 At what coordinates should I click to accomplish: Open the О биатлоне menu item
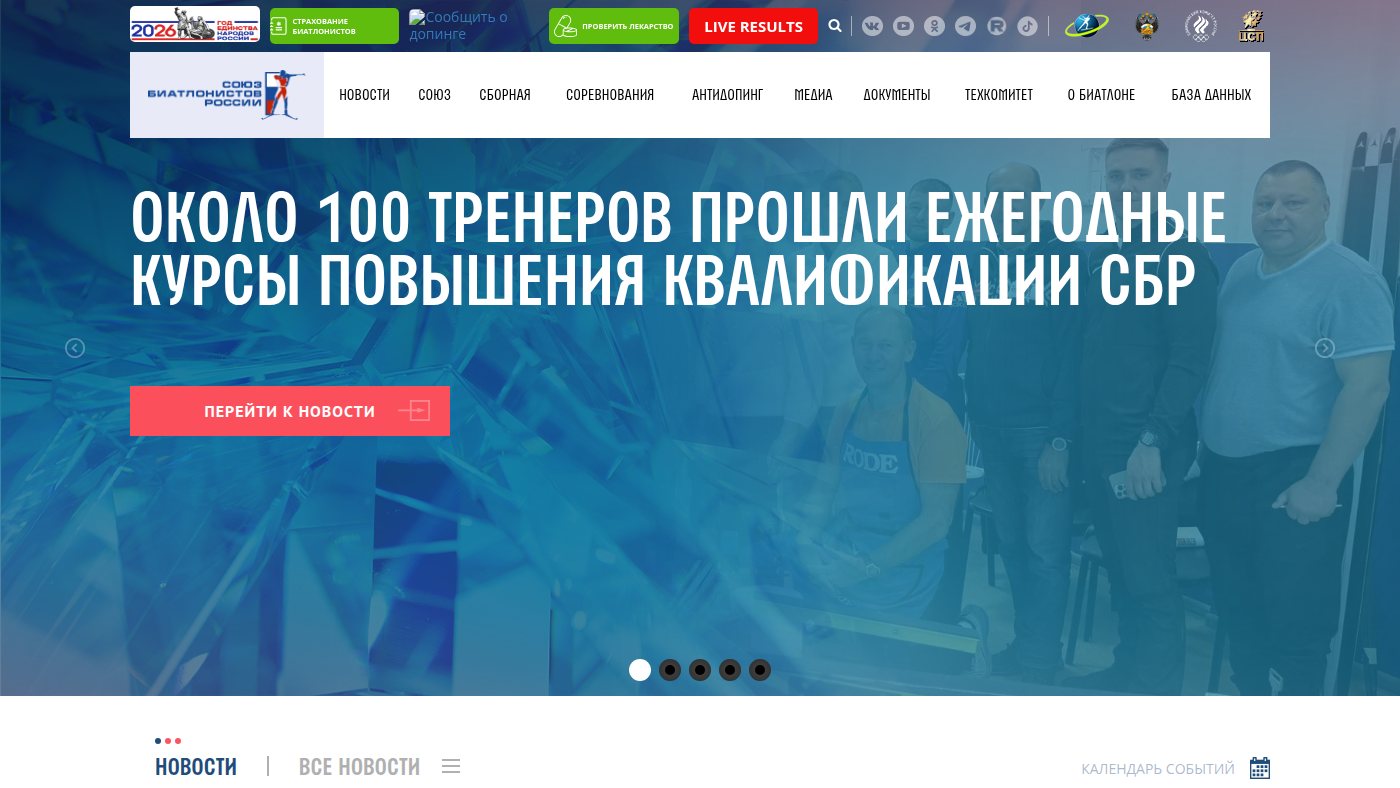click(x=1101, y=95)
